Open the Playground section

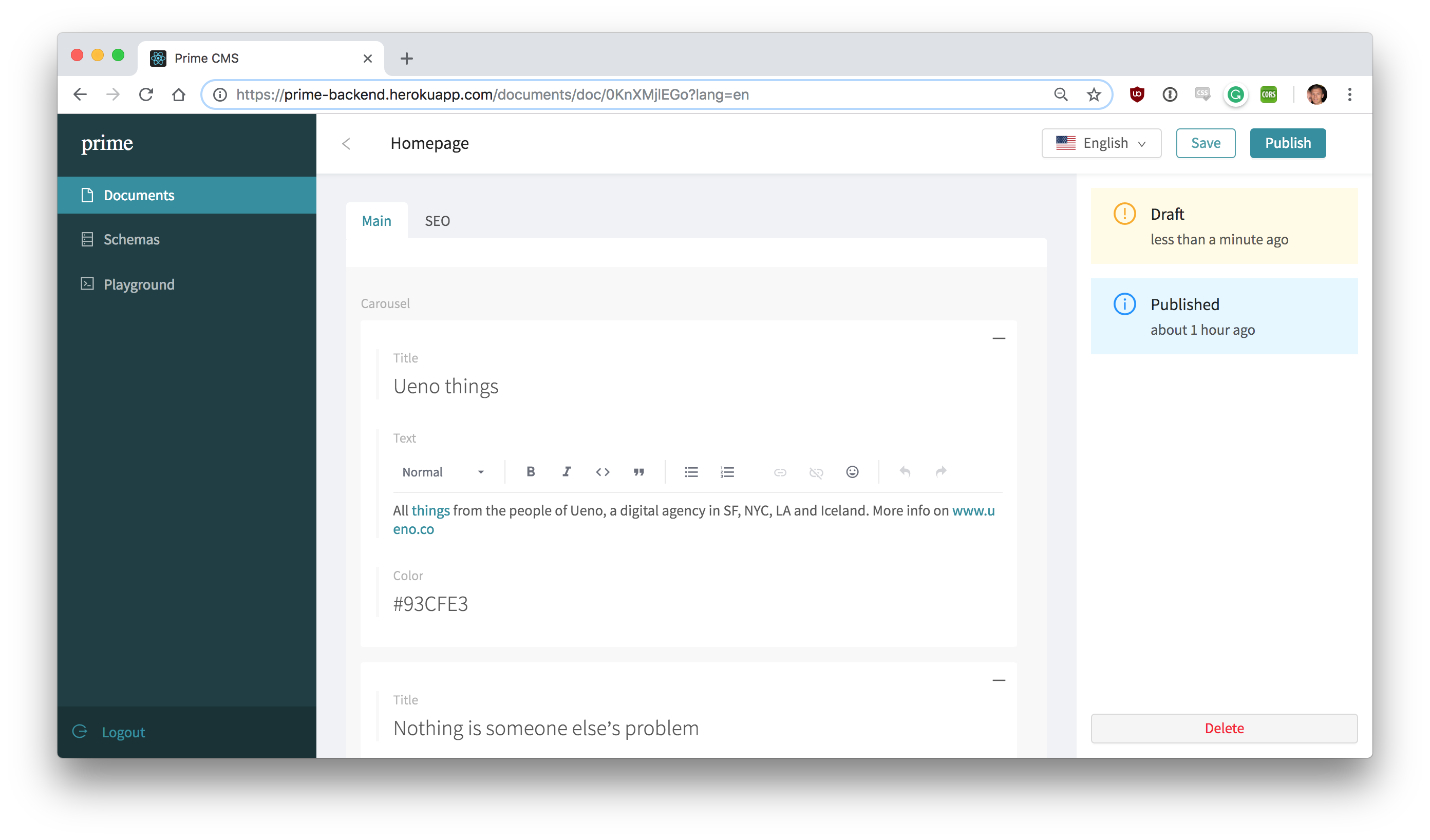(x=139, y=284)
